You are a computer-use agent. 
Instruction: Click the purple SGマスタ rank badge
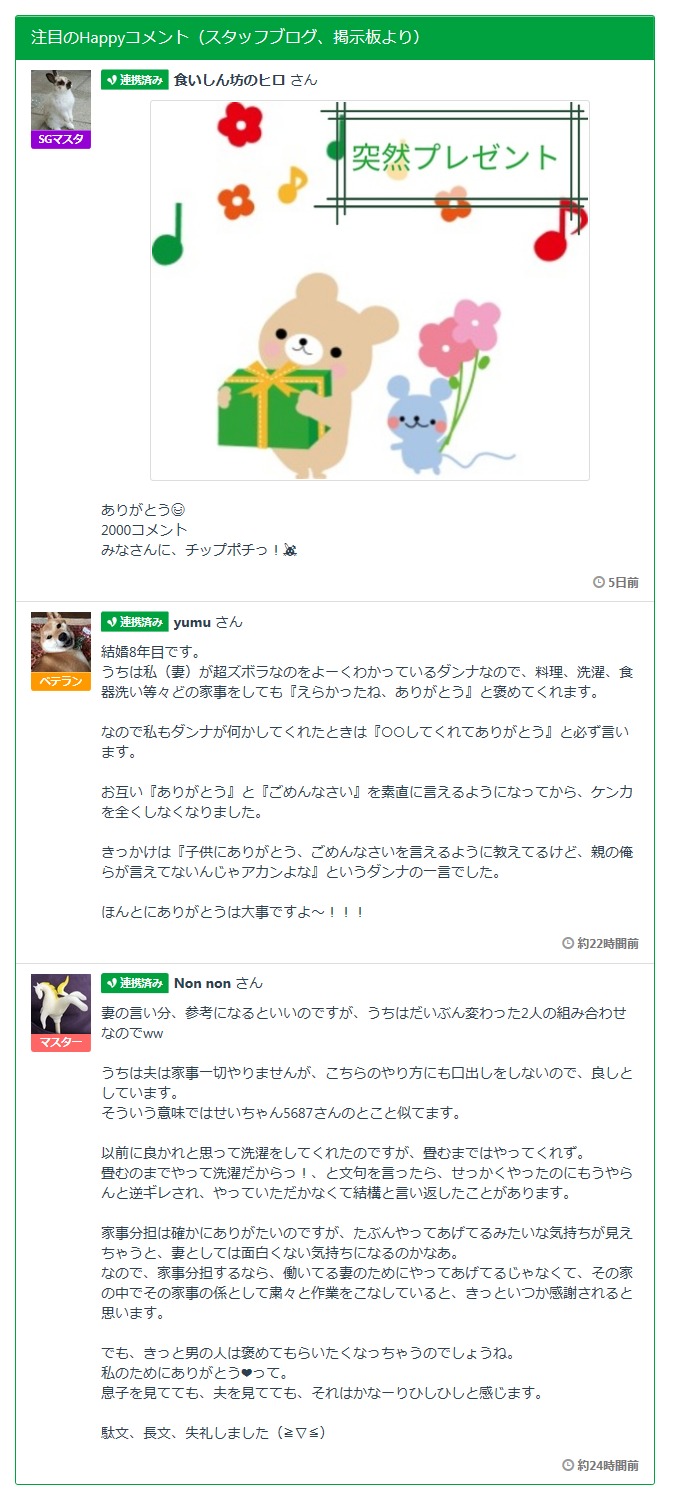[61, 139]
